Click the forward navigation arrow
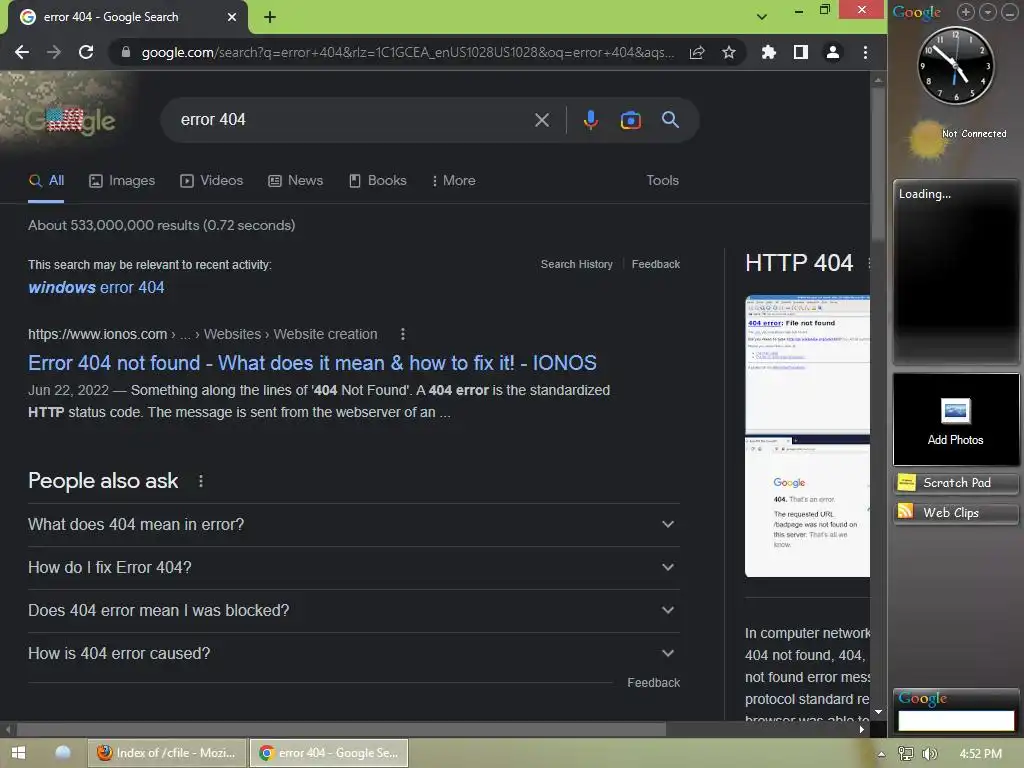1024x768 pixels. [x=54, y=52]
